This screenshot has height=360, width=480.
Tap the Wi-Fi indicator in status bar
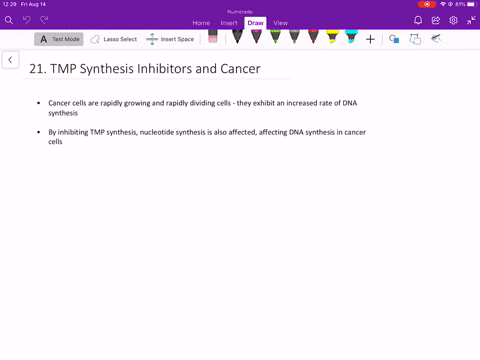tap(443, 4)
